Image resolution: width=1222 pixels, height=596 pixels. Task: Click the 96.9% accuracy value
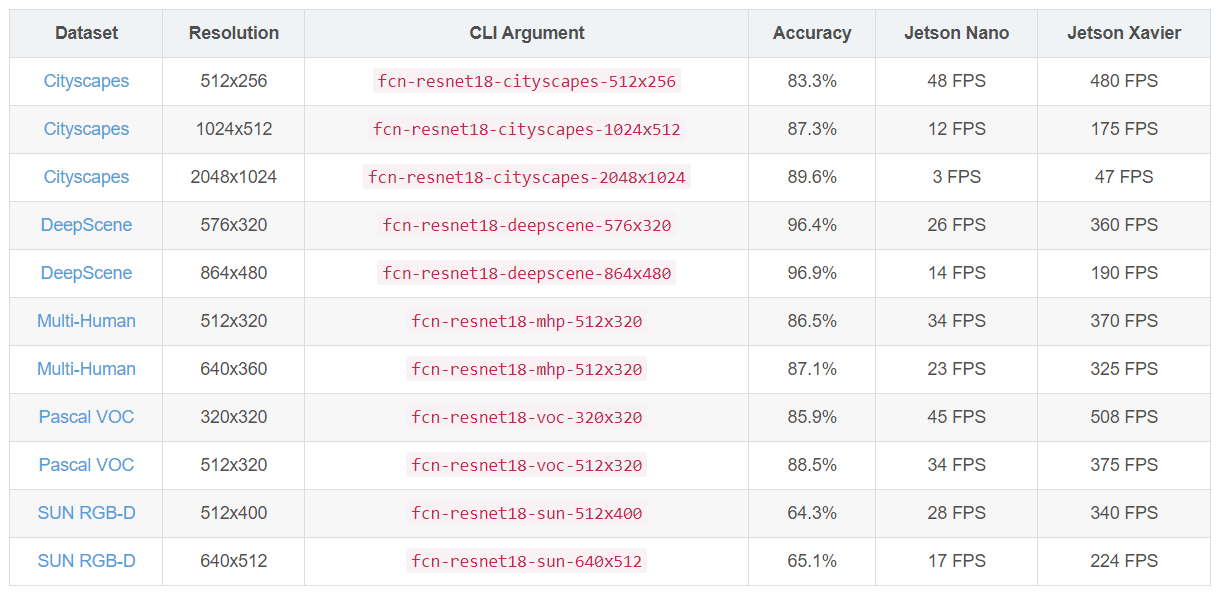[x=812, y=273]
